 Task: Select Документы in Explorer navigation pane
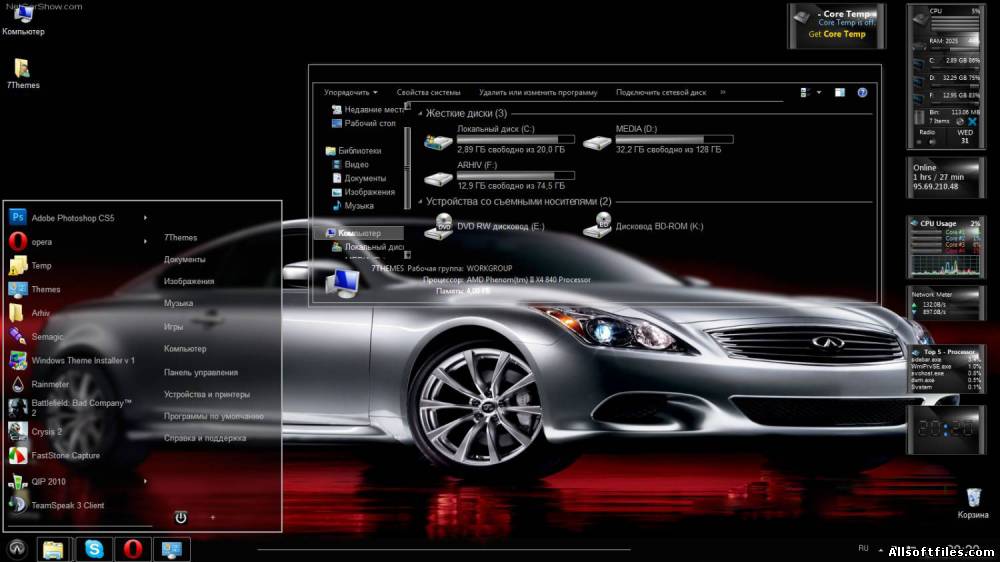tap(359, 179)
